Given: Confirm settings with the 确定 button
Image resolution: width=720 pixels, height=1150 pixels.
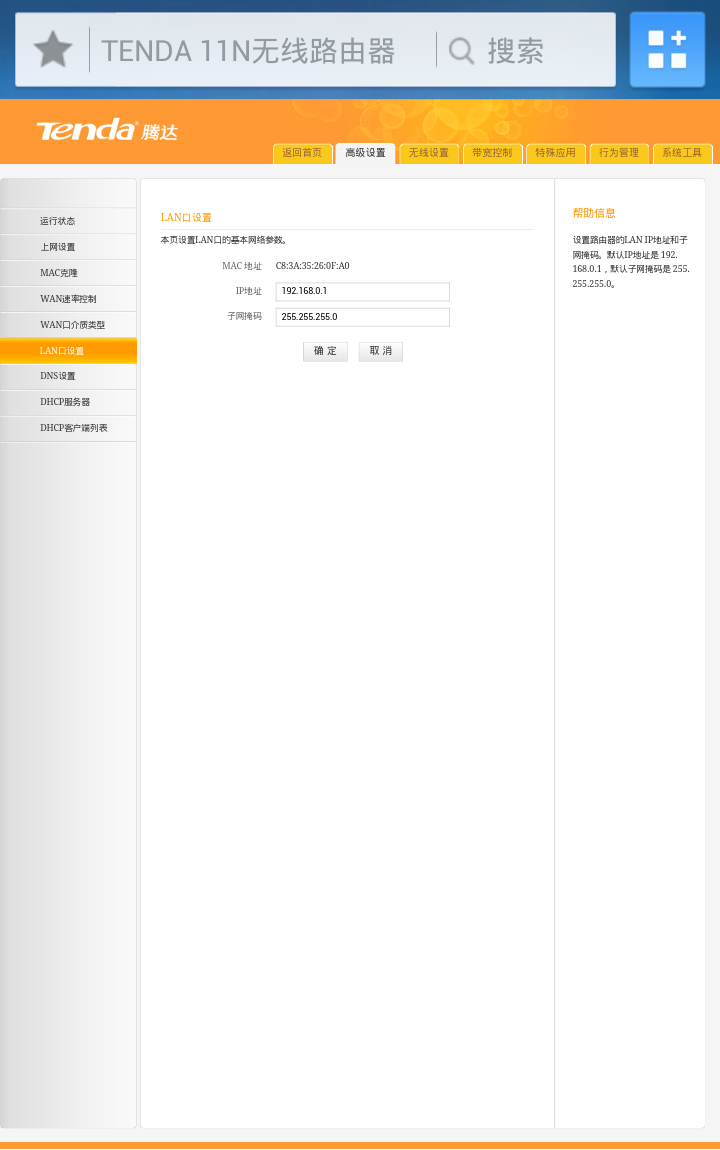Looking at the screenshot, I should [326, 351].
